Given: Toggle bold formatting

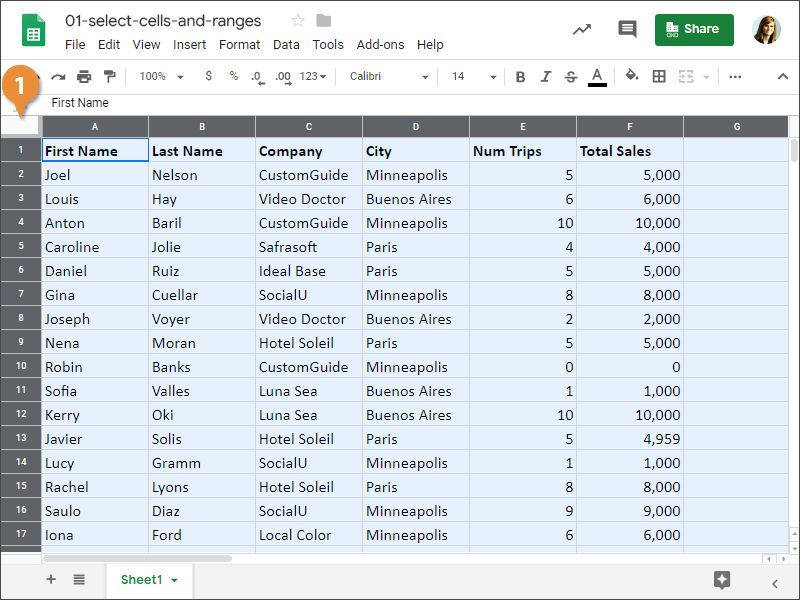Looking at the screenshot, I should (519, 76).
